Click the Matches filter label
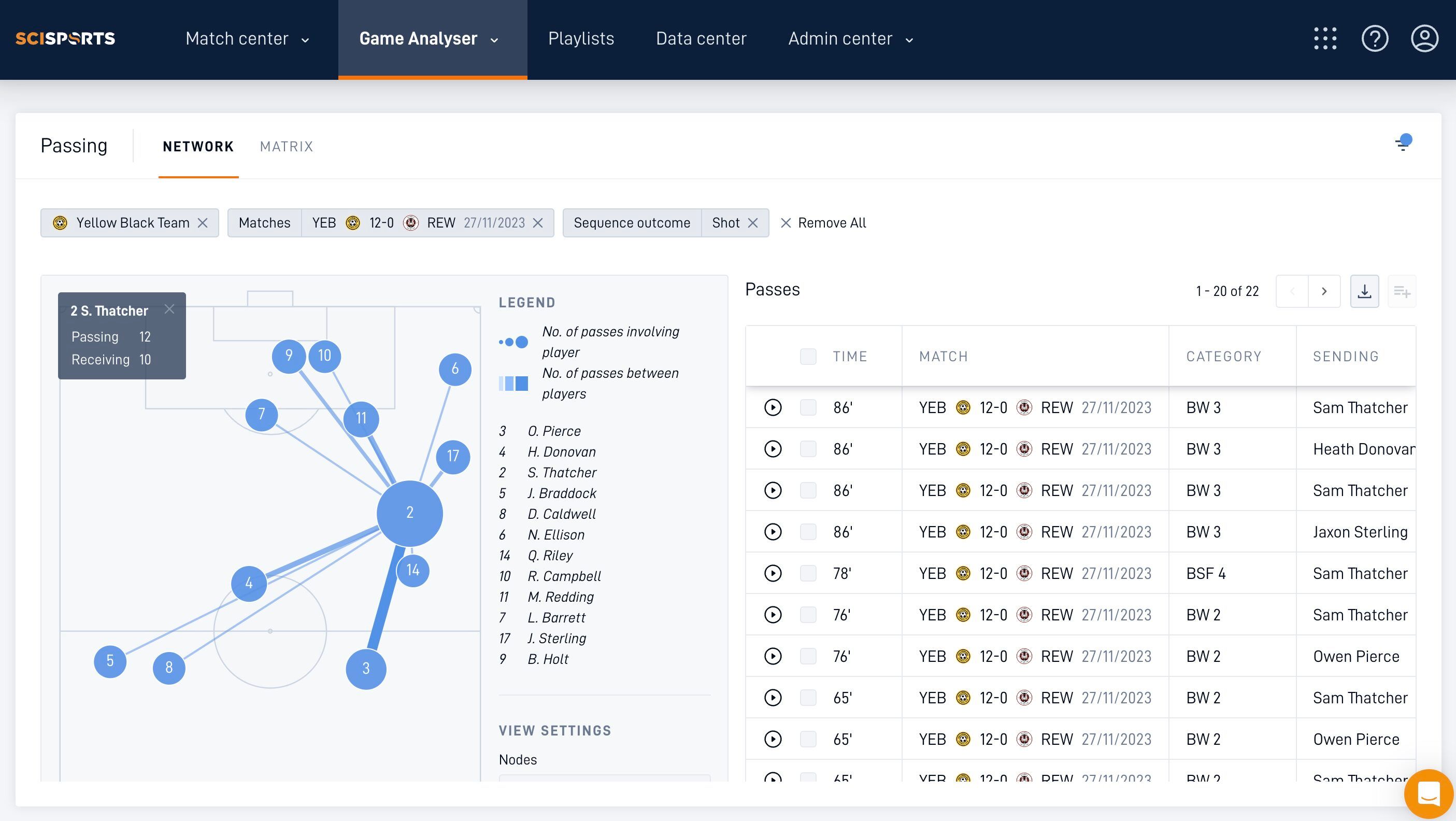The image size is (1456, 821). point(265,223)
